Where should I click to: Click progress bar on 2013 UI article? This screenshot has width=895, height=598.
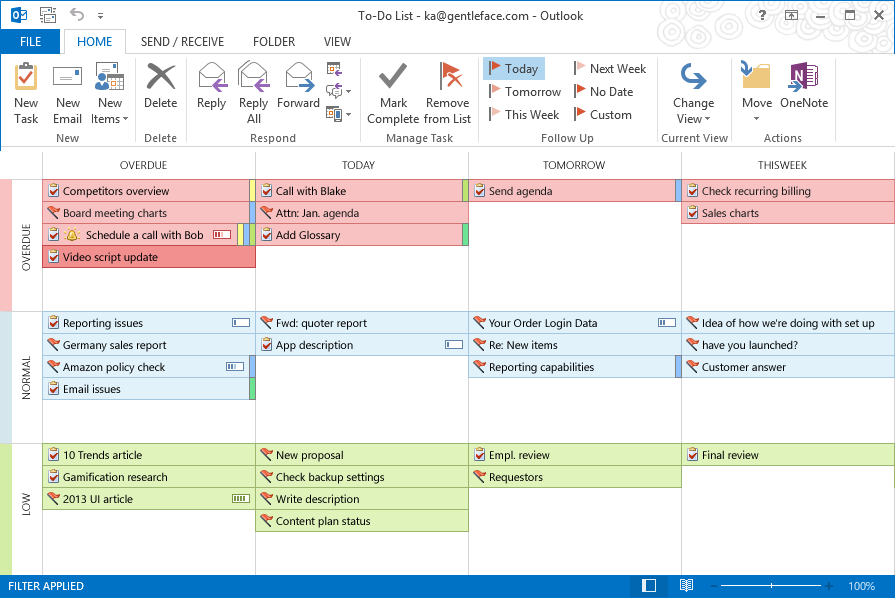pos(241,499)
